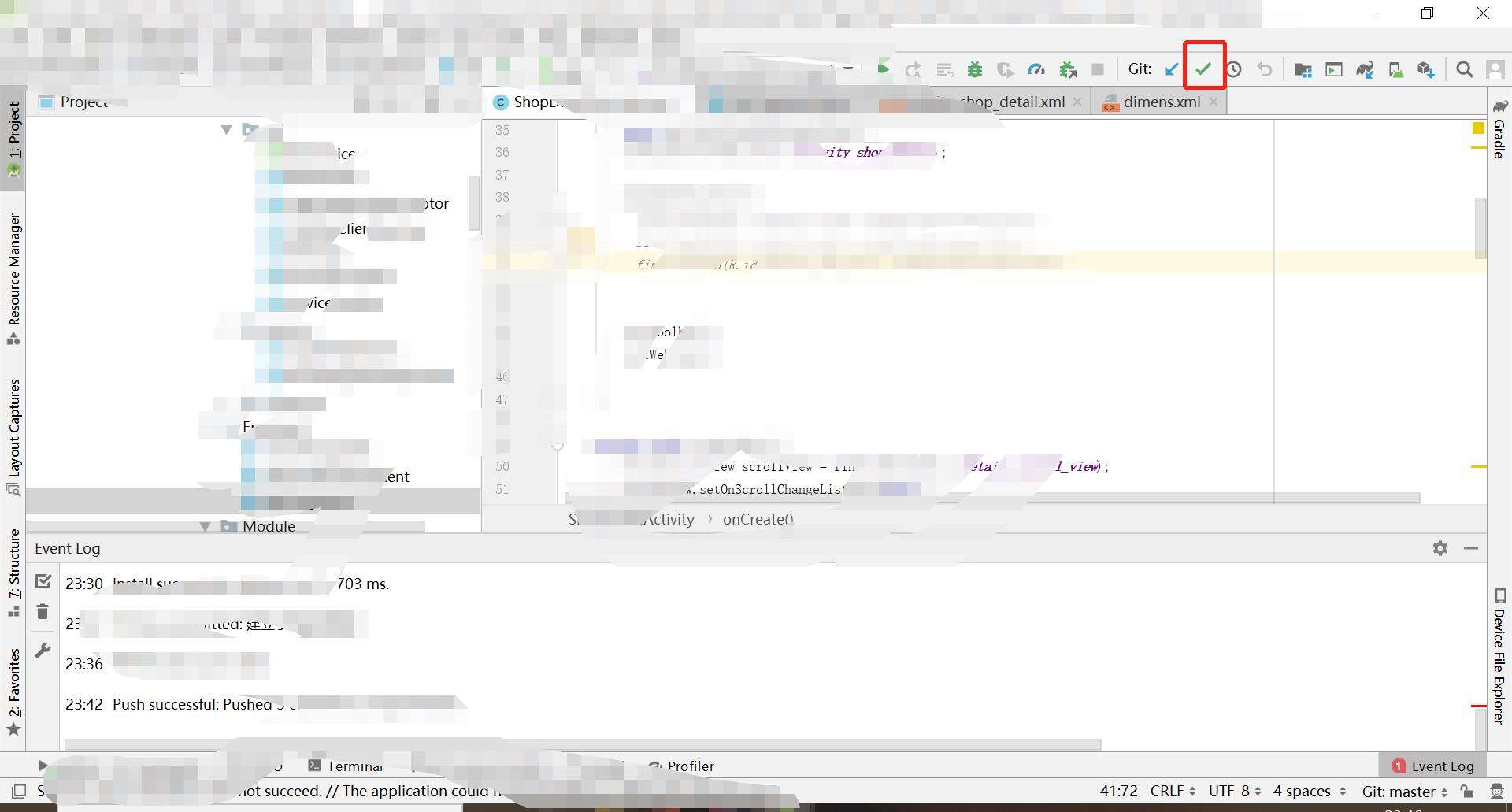This screenshot has height=812, width=1512.
Task: Open the SDK Manager icon
Action: point(1426,70)
